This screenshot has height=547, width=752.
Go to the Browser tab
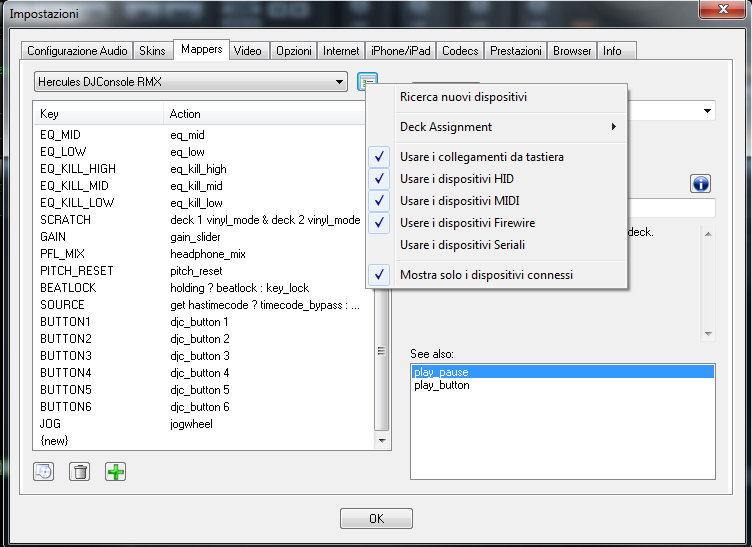[x=572, y=51]
